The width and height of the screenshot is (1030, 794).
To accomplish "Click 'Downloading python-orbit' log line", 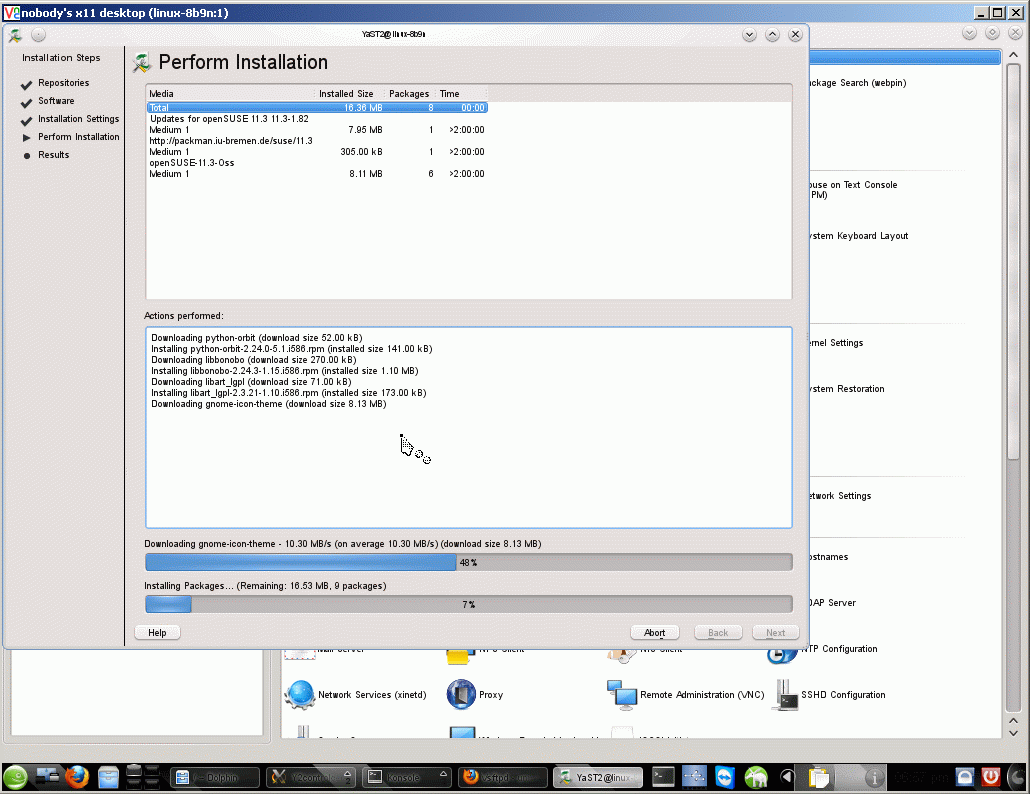I will tap(257, 338).
